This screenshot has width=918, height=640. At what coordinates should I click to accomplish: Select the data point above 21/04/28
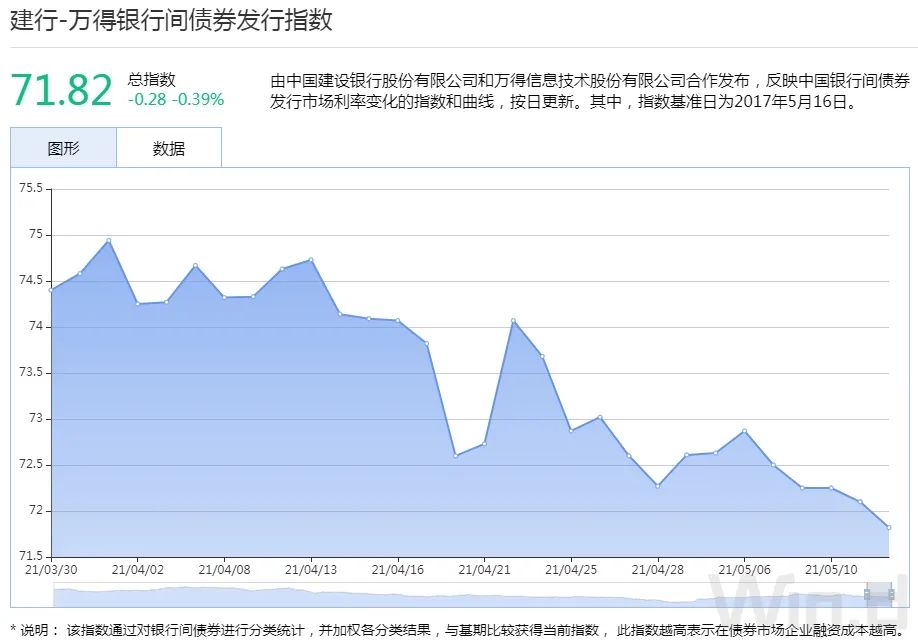[657, 486]
